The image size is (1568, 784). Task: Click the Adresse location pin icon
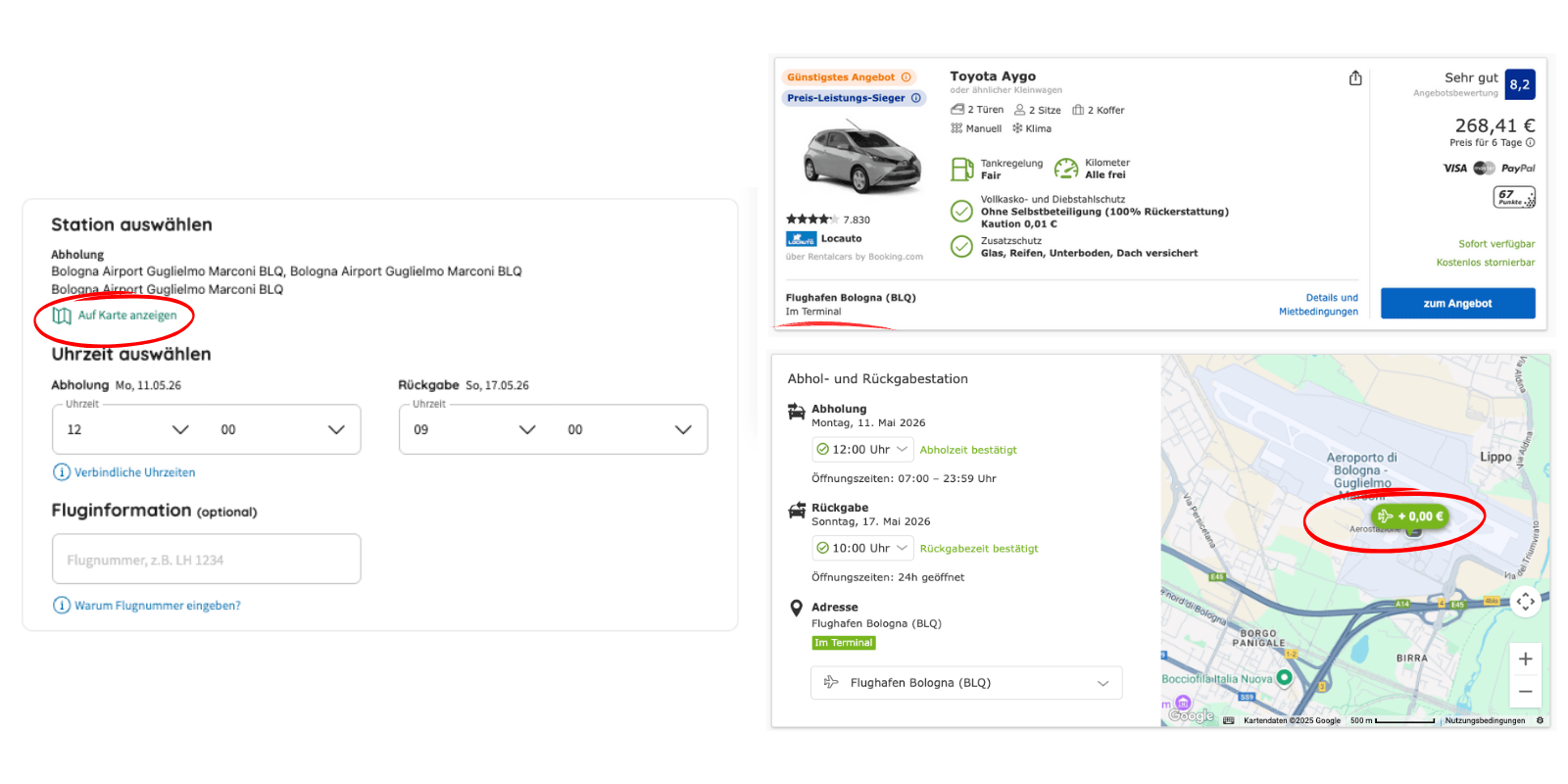[797, 609]
